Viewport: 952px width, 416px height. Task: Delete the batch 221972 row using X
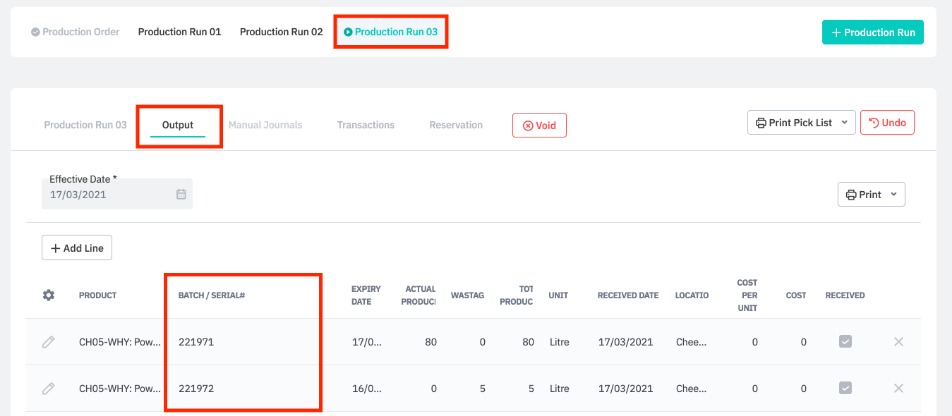898,388
